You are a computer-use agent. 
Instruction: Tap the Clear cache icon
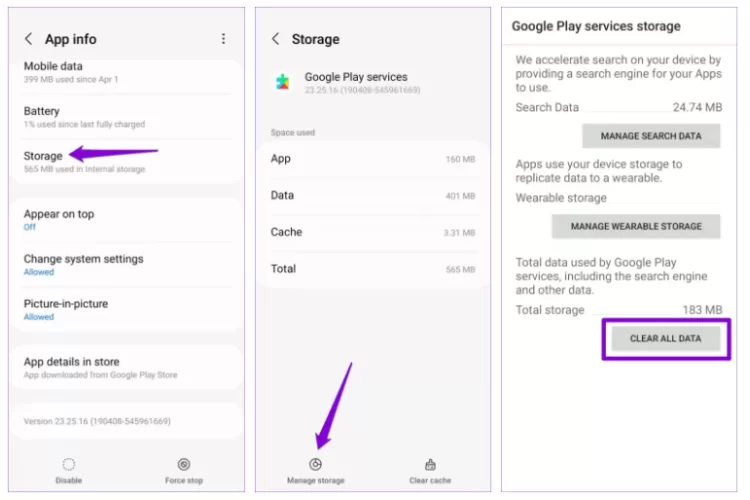pyautogui.click(x=430, y=465)
